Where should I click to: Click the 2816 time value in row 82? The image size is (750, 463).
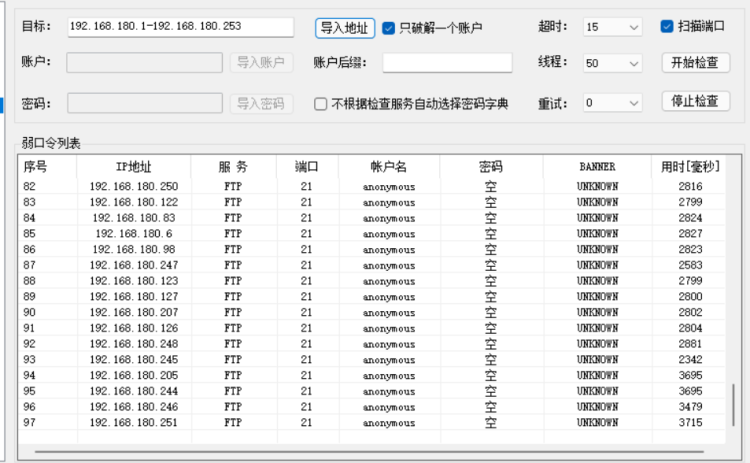click(x=690, y=186)
